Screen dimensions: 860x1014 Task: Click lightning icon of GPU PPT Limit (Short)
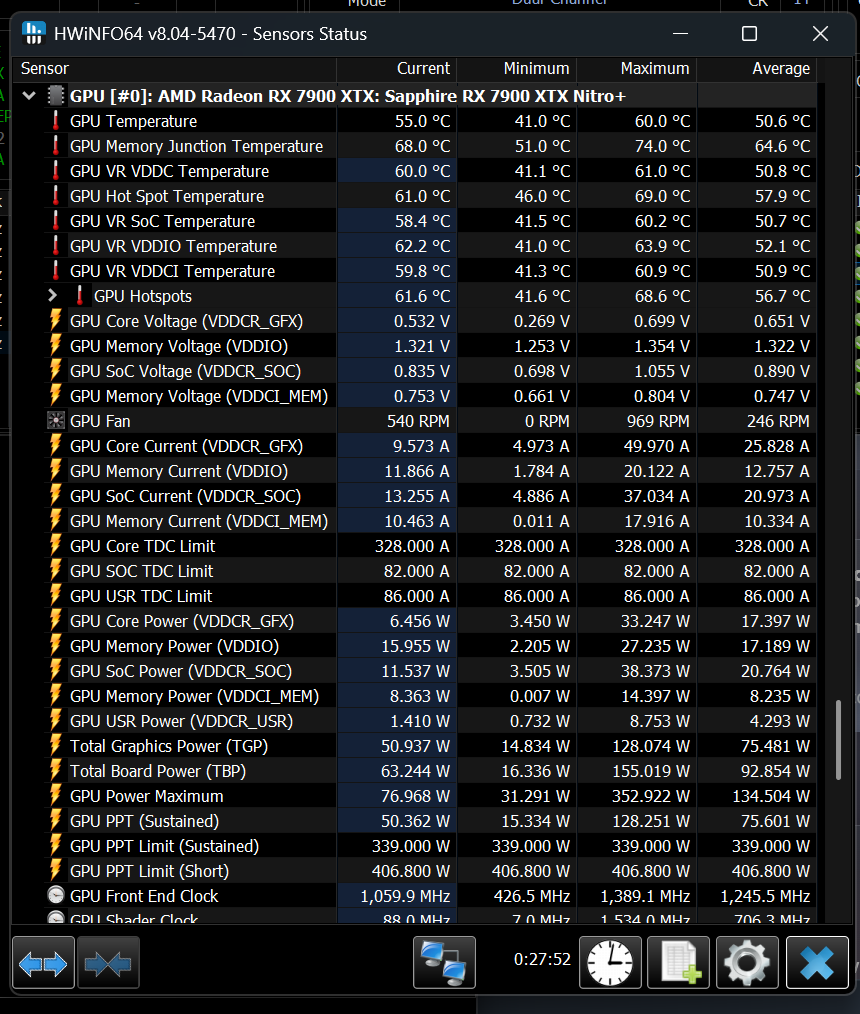[56, 870]
